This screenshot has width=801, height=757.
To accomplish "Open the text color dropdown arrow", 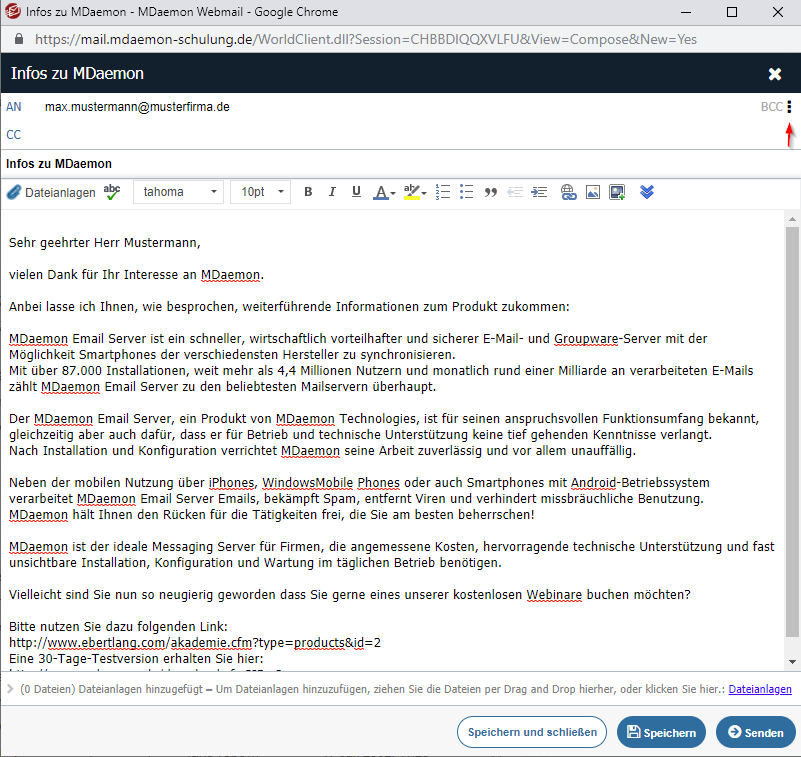I will [x=393, y=193].
